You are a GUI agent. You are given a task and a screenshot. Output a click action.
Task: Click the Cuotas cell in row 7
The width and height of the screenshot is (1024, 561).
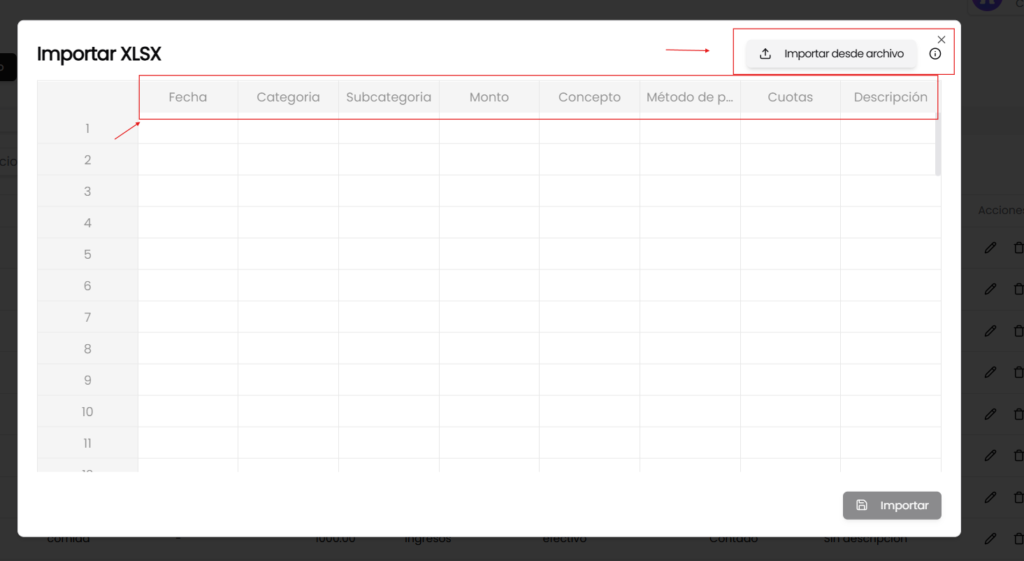click(x=790, y=317)
